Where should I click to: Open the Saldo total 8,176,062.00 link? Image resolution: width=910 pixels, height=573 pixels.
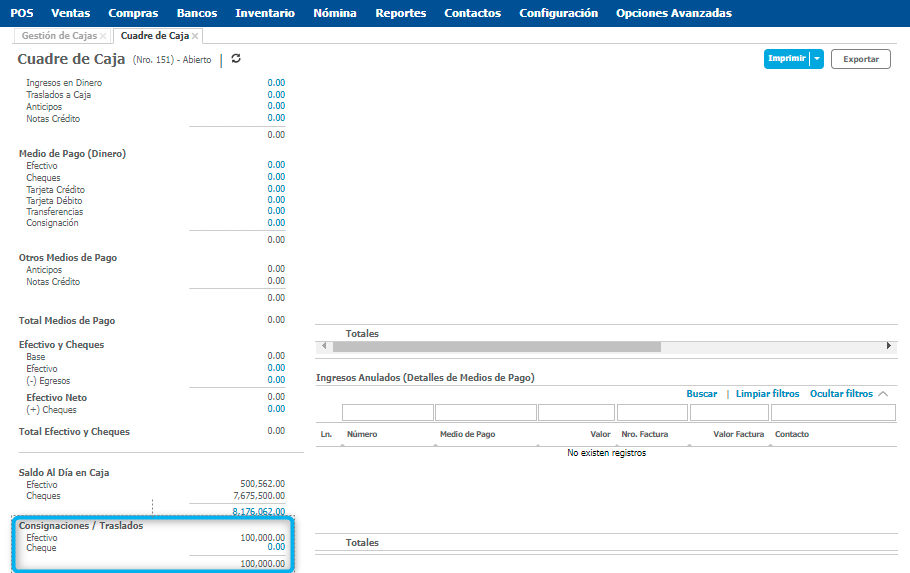[258, 511]
